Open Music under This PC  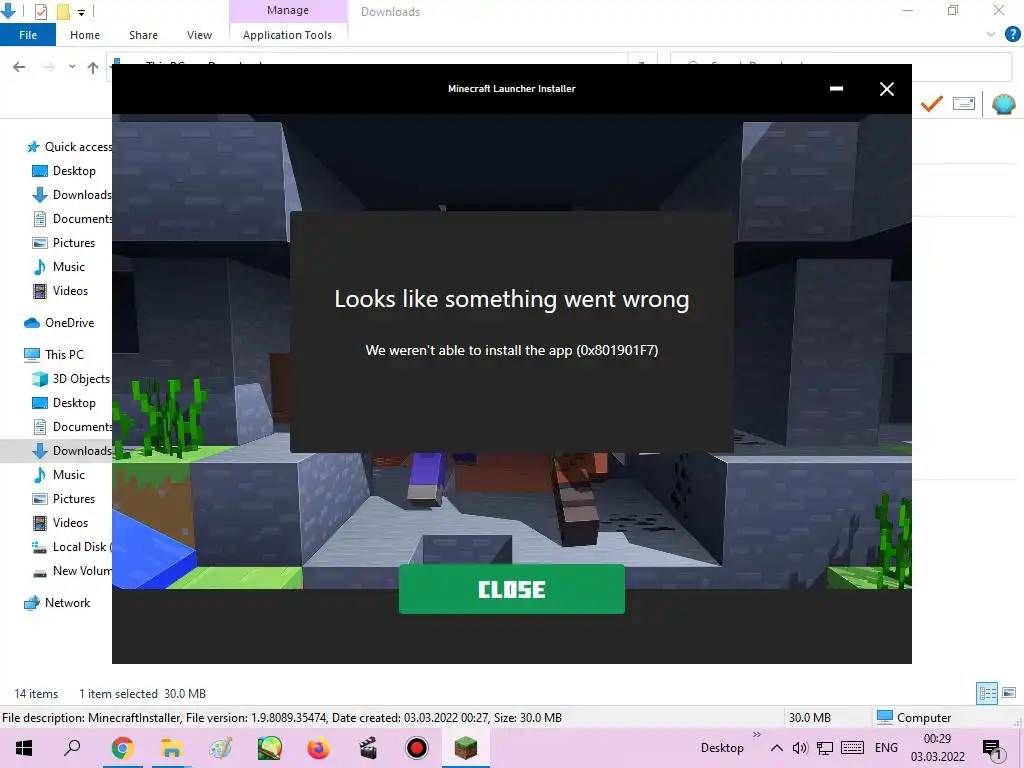[59, 475]
